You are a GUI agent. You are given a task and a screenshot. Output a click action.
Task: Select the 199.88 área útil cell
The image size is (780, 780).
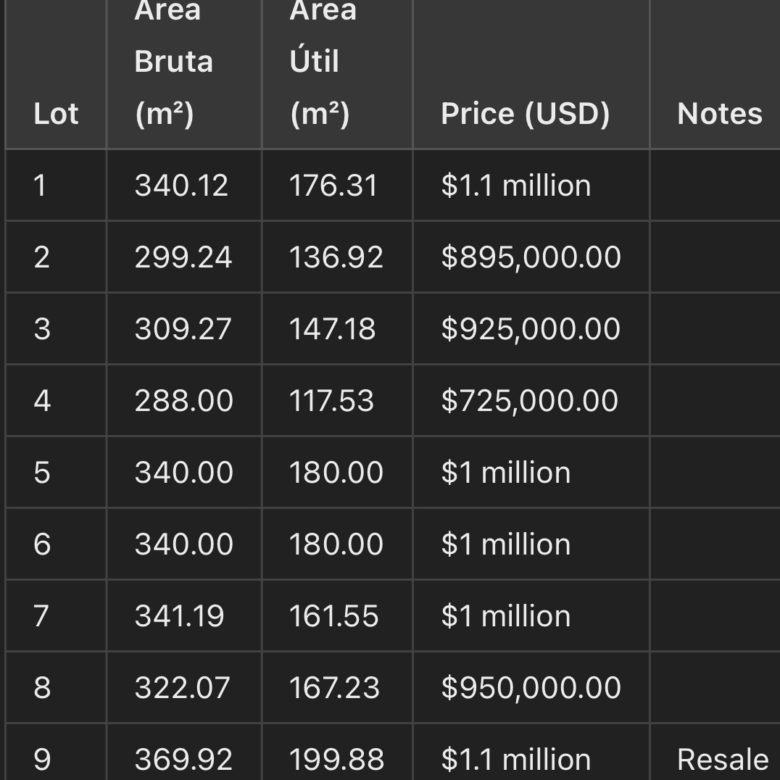[336, 760]
